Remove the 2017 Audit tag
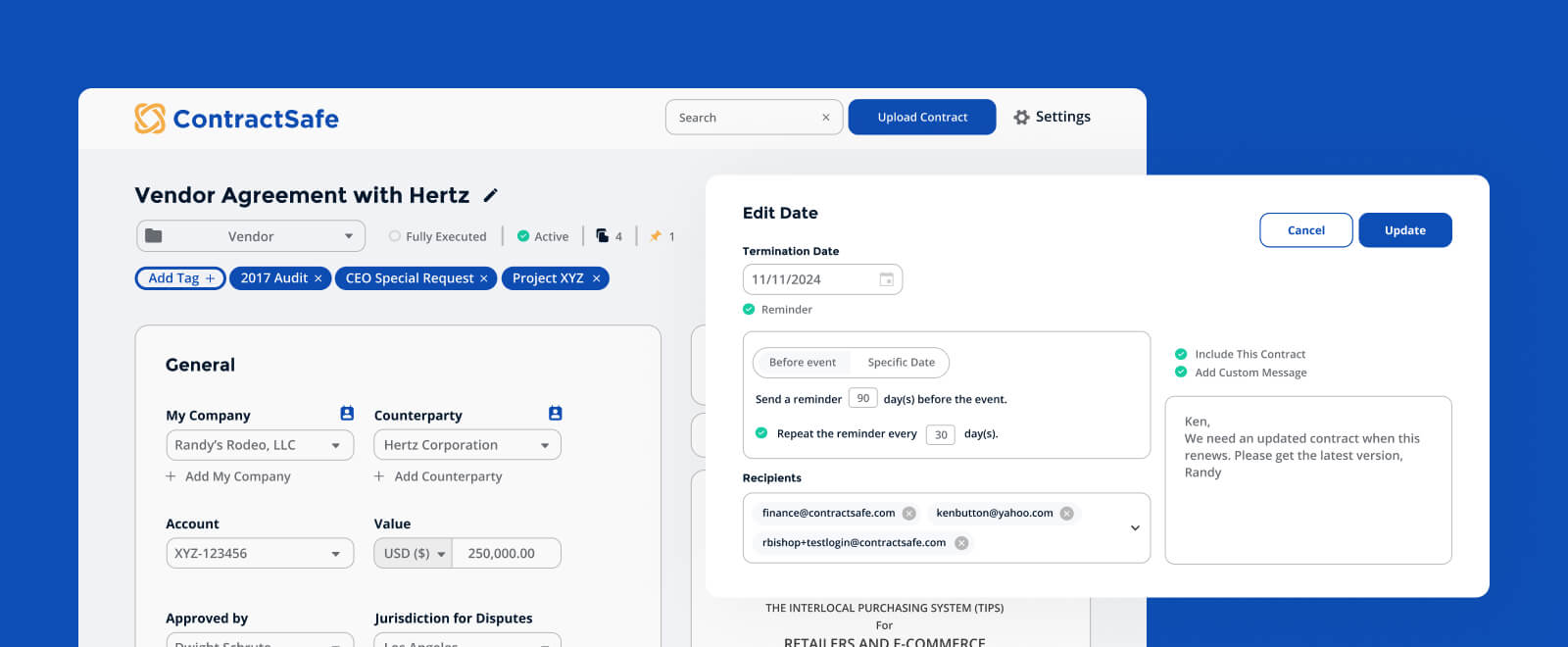1568x647 pixels. (318, 278)
